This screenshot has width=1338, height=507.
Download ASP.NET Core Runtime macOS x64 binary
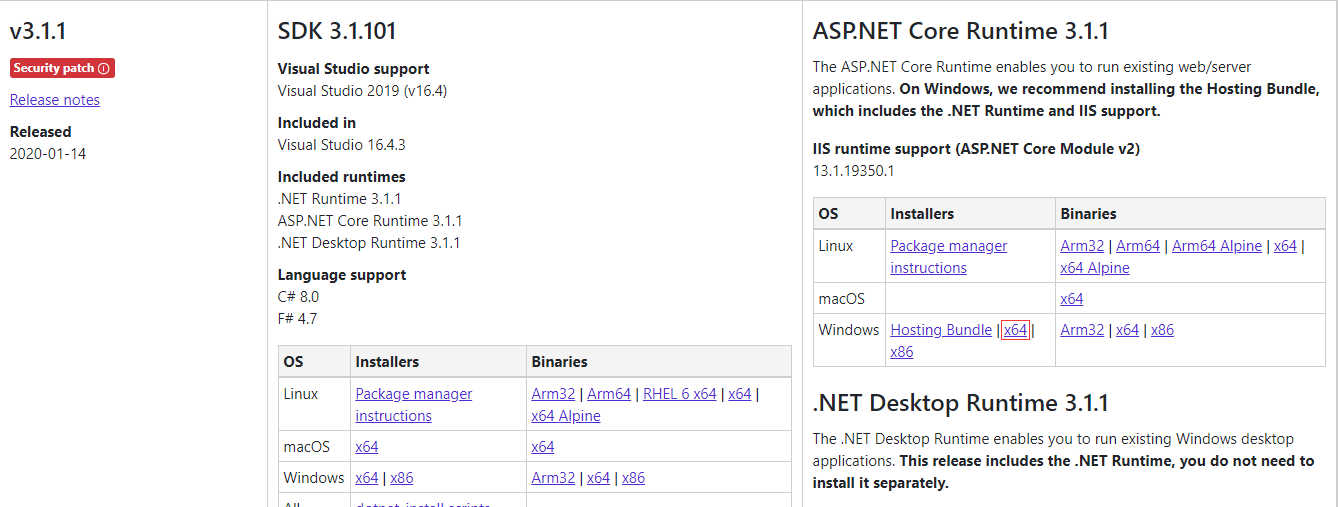click(1072, 299)
